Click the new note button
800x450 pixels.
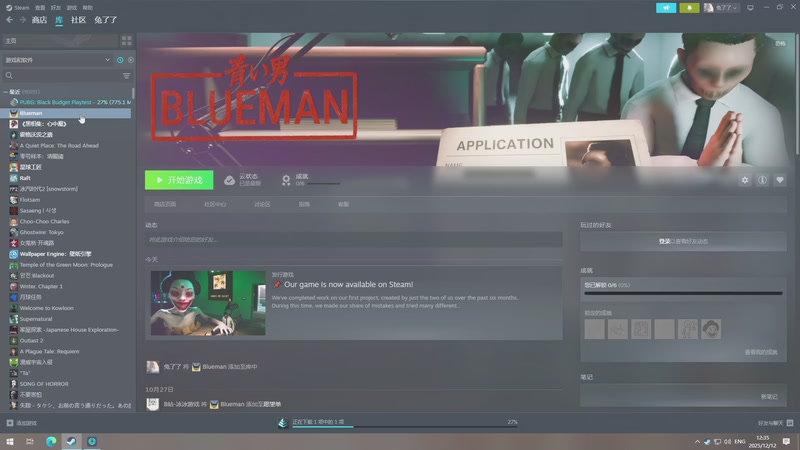coord(769,396)
